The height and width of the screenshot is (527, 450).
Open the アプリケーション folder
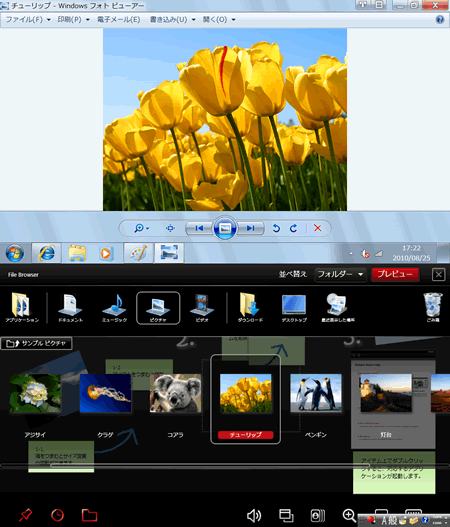22,308
